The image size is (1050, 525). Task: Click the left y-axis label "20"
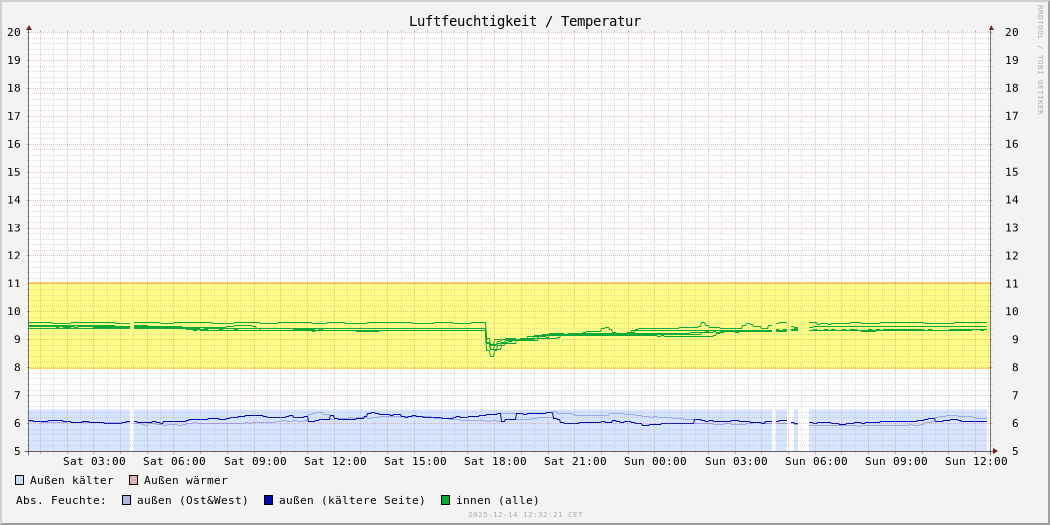click(x=14, y=32)
